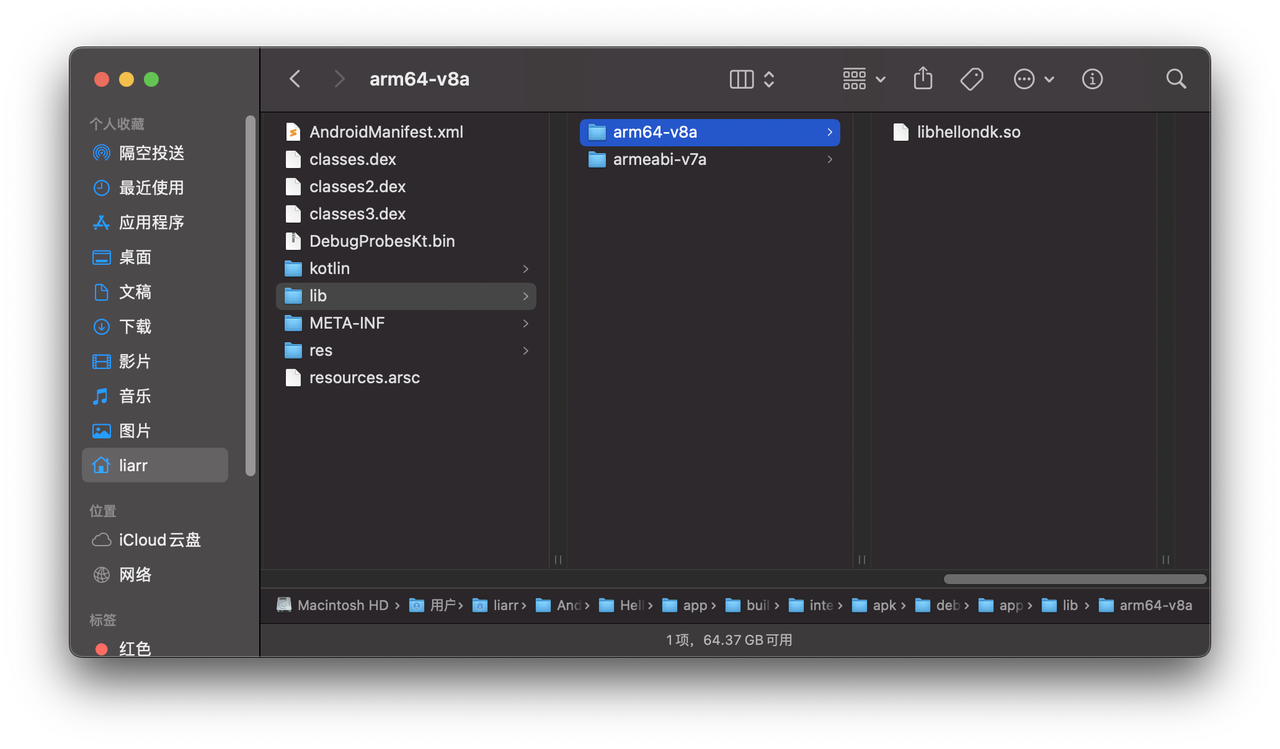Open 图片 in sidebar
The width and height of the screenshot is (1280, 749).
click(x=155, y=431)
